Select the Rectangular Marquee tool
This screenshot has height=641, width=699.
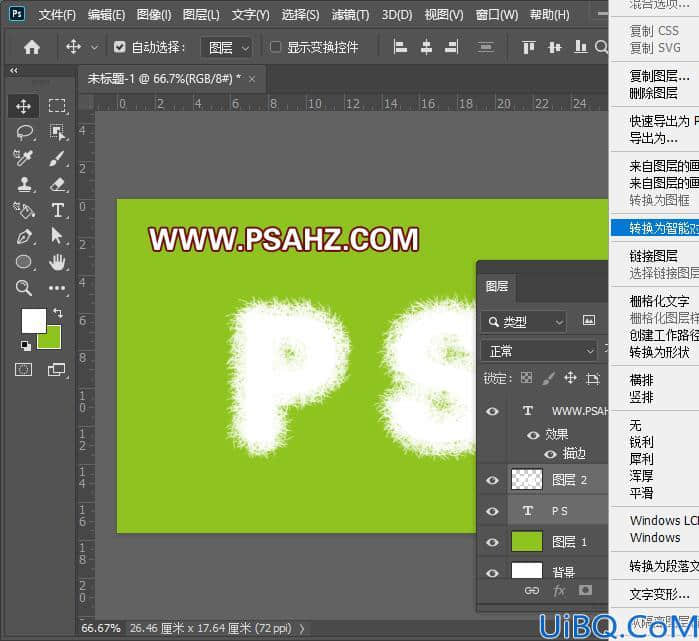pyautogui.click(x=57, y=106)
